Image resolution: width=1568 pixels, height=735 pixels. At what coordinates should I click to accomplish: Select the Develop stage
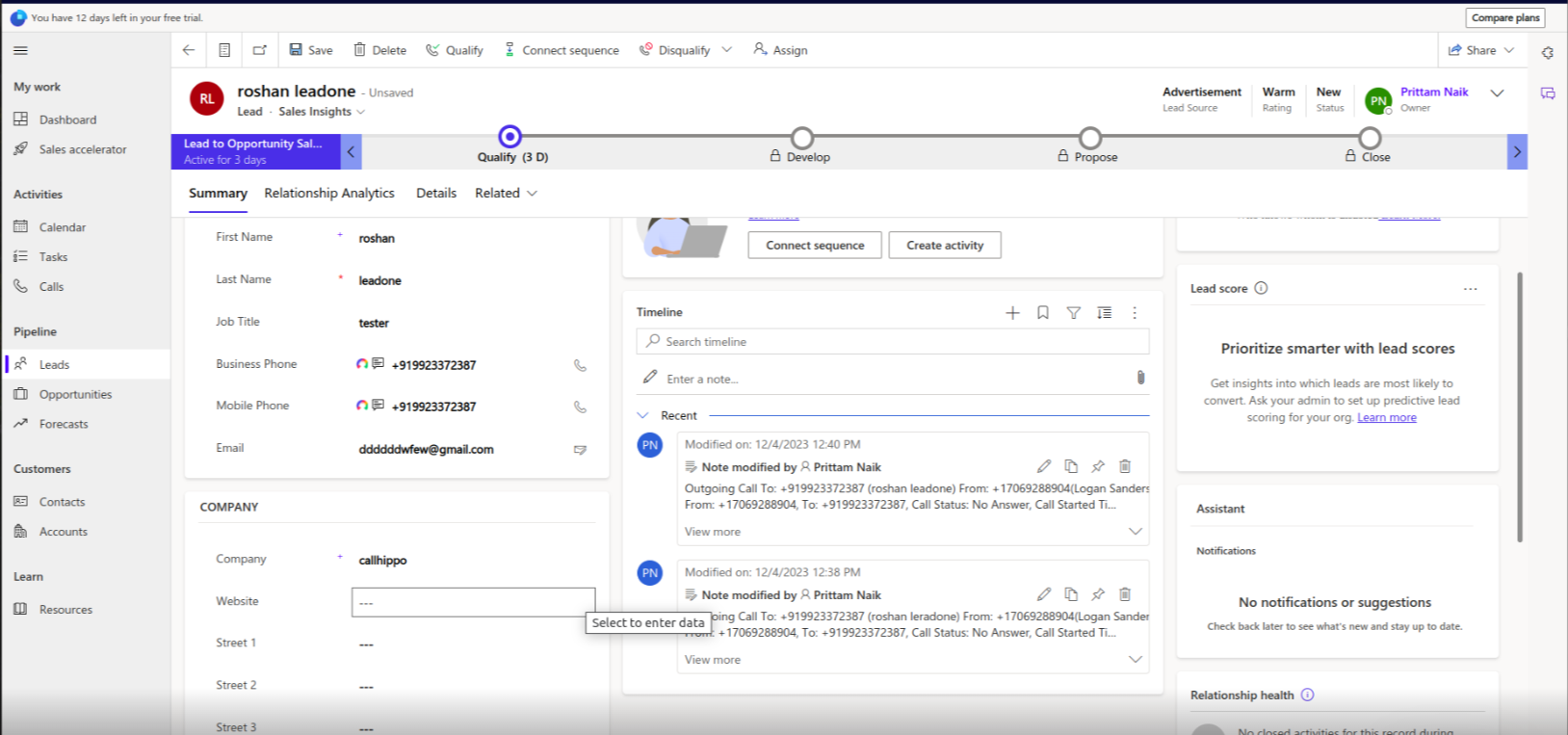tap(801, 138)
